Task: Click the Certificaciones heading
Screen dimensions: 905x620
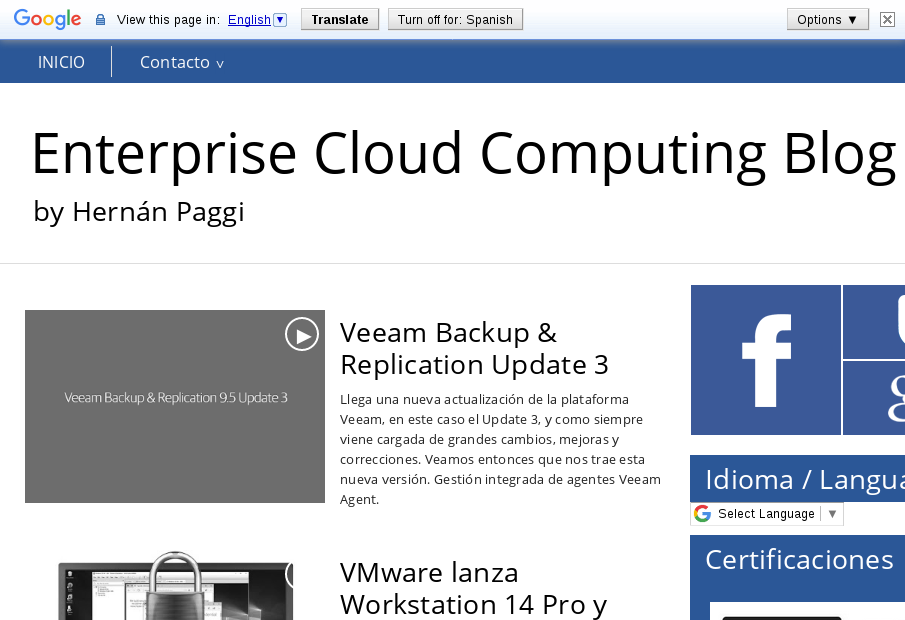Action: click(x=799, y=559)
